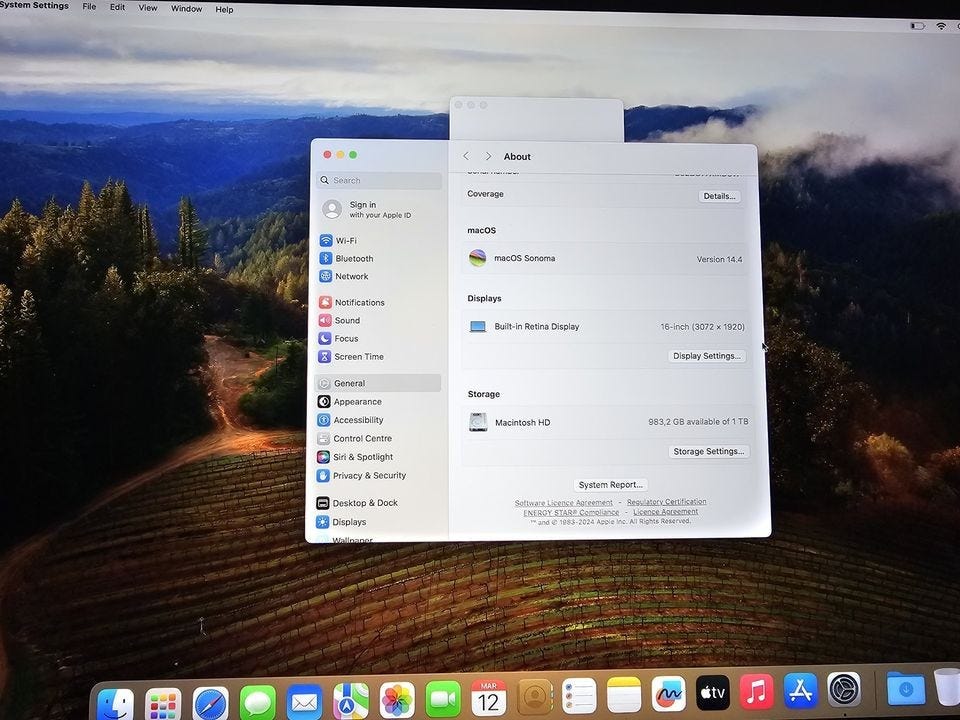
Task: Open Reminders from the Dock
Action: 579,696
